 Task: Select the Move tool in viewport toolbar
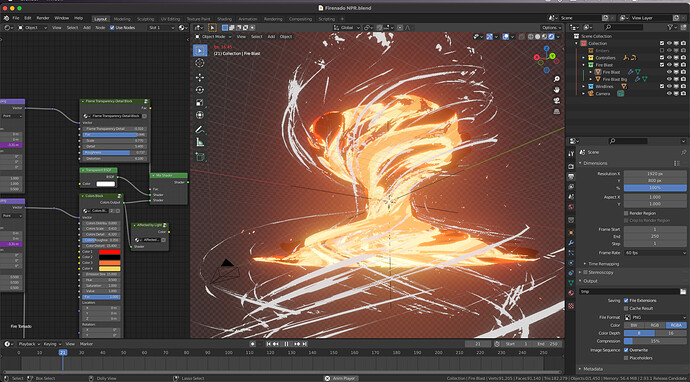point(200,77)
